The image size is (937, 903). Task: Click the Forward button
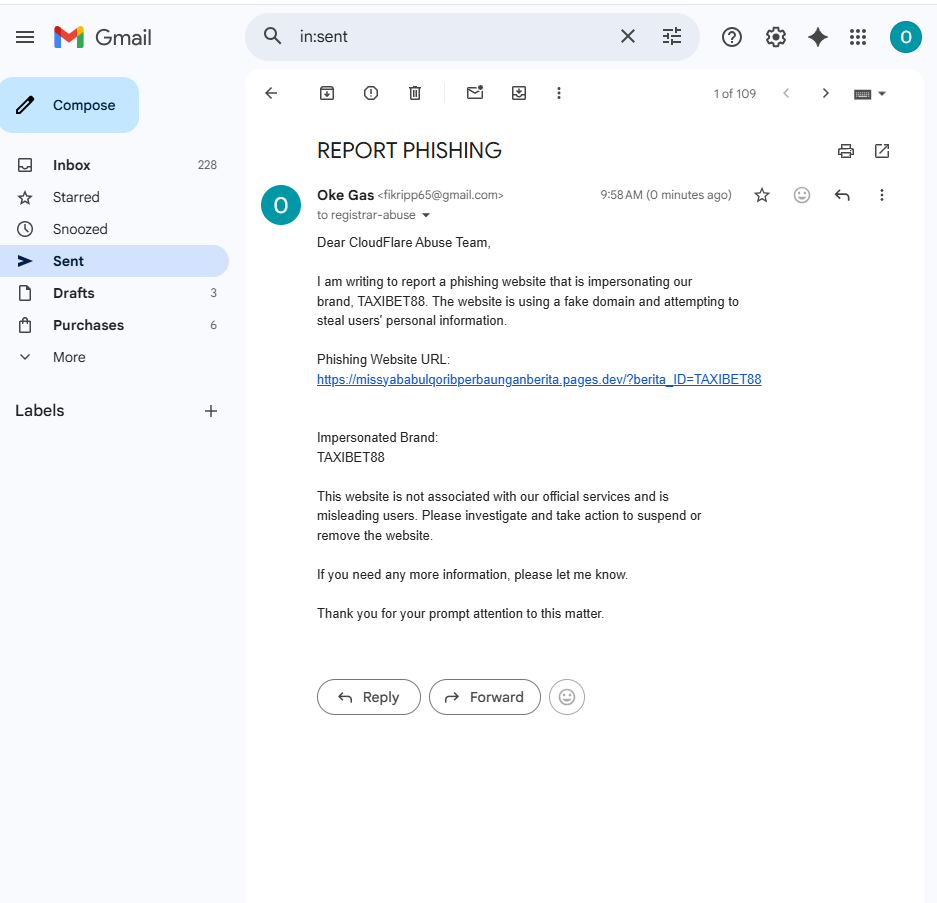(x=485, y=697)
